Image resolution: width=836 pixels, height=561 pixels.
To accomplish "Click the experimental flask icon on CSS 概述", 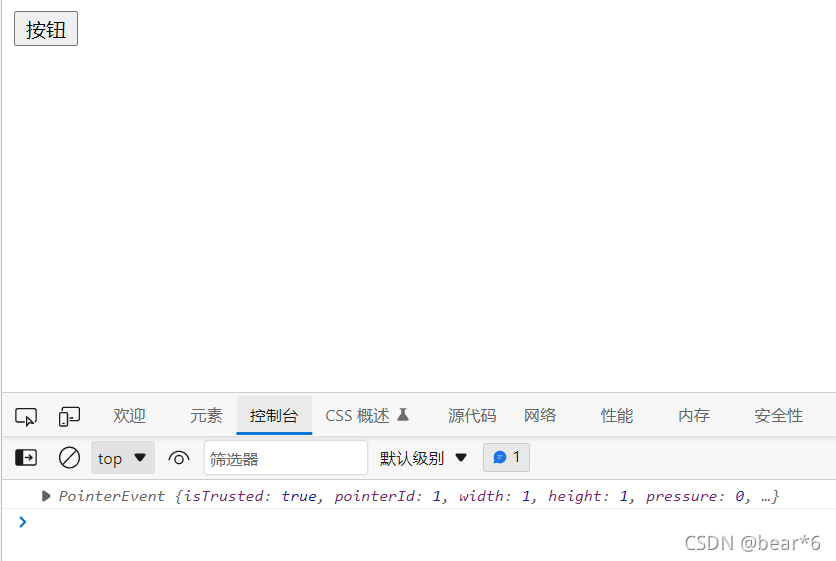I will click(403, 414).
